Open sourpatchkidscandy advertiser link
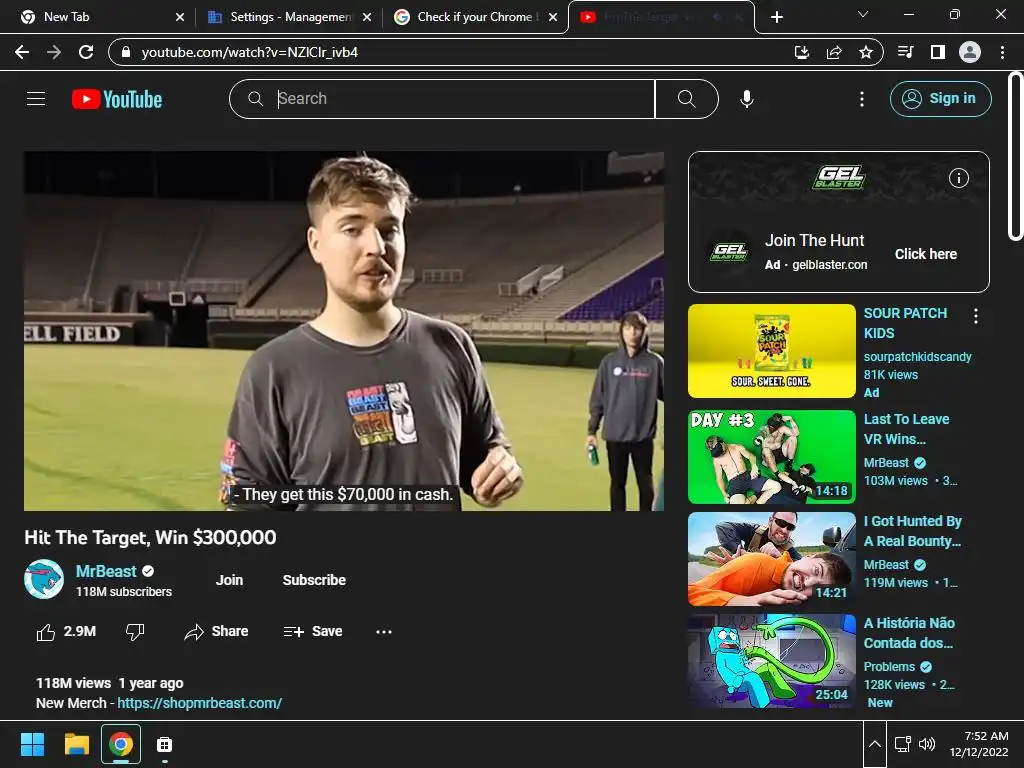This screenshot has height=768, width=1024. tap(918, 357)
